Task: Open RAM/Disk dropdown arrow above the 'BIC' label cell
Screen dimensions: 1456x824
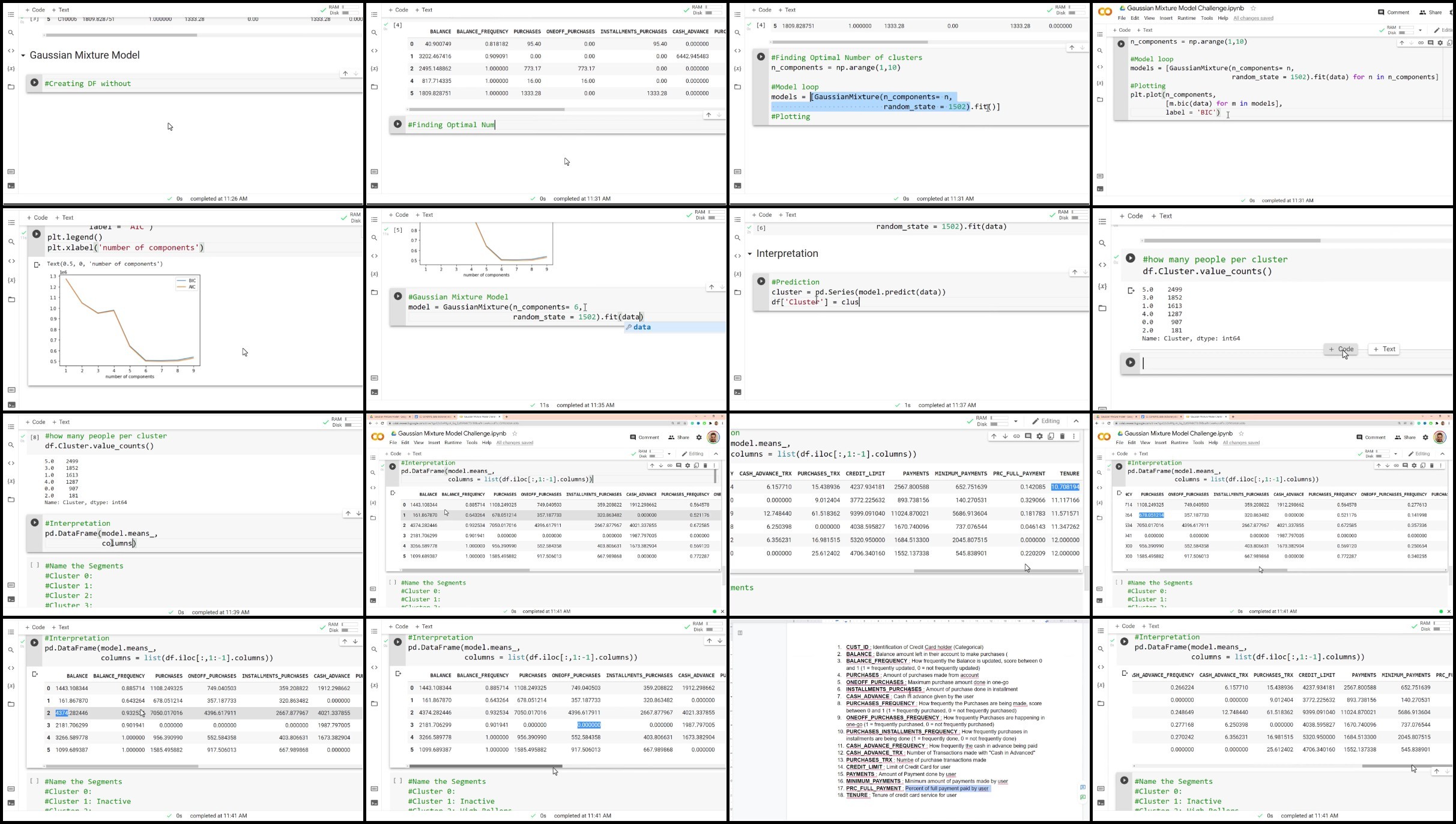Action: pyautogui.click(x=1420, y=30)
